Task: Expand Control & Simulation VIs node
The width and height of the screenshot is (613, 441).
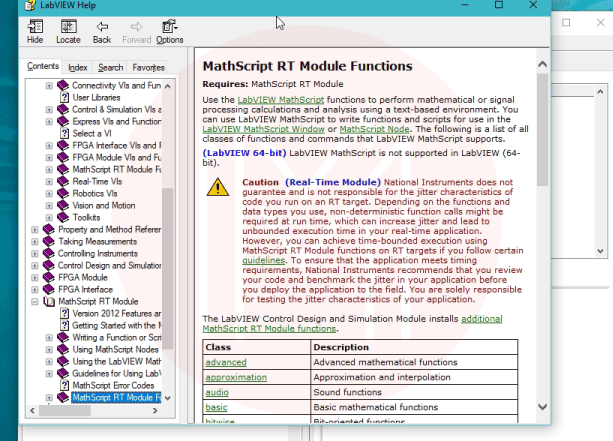Action: pos(49,110)
